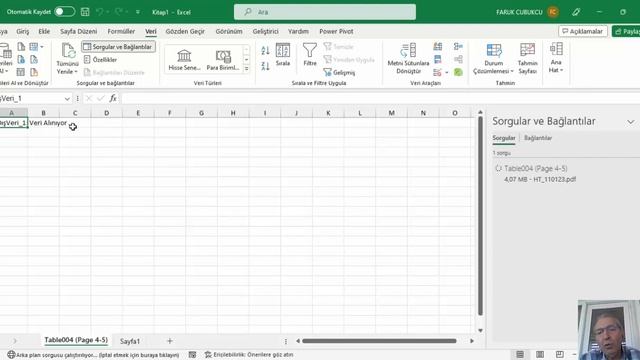Viewport: 640px width, 360px height.
Task: Switch to Bağlantılar pane tab
Action: click(x=538, y=138)
